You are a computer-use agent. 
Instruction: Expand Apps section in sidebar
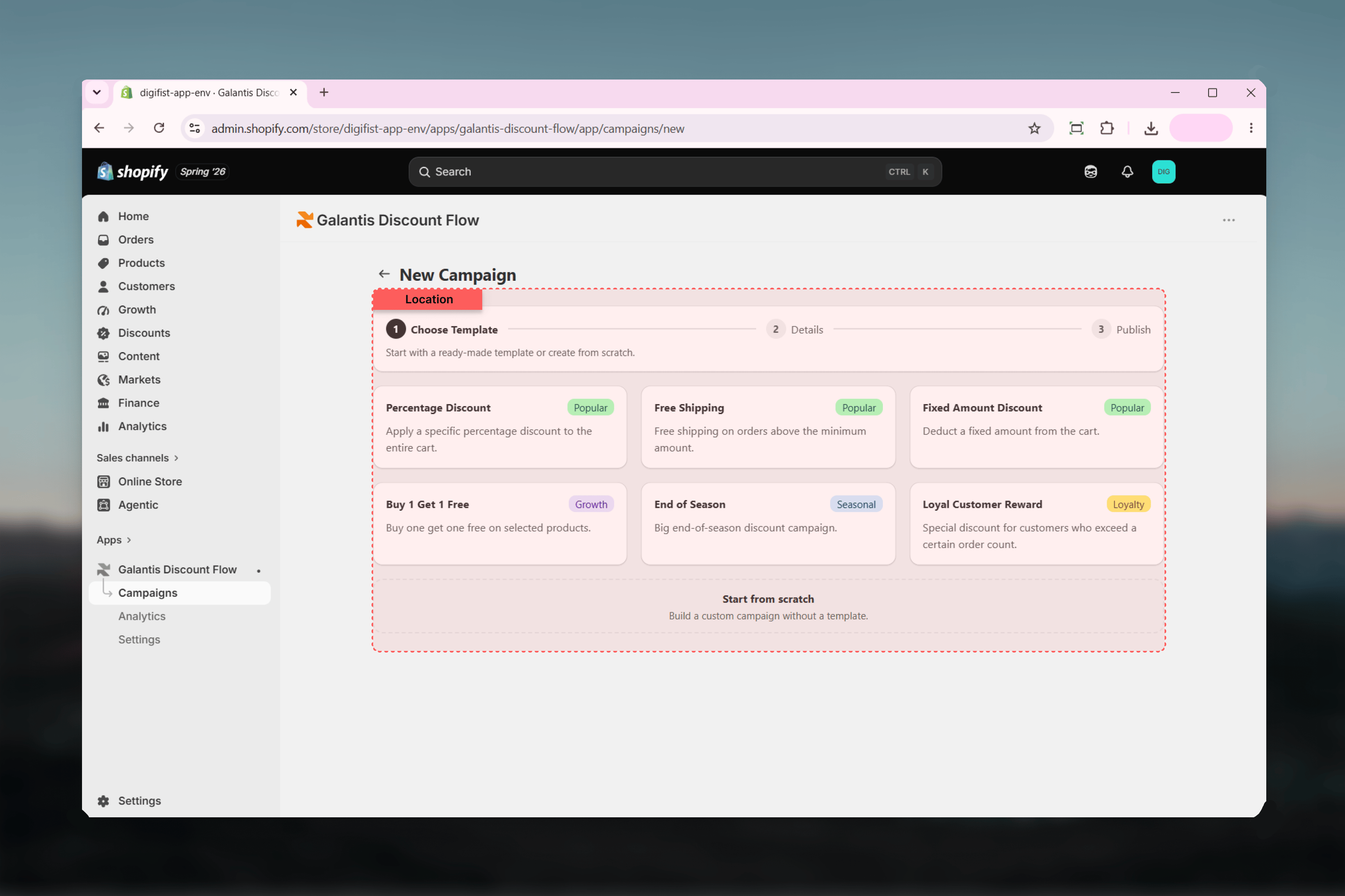(114, 540)
